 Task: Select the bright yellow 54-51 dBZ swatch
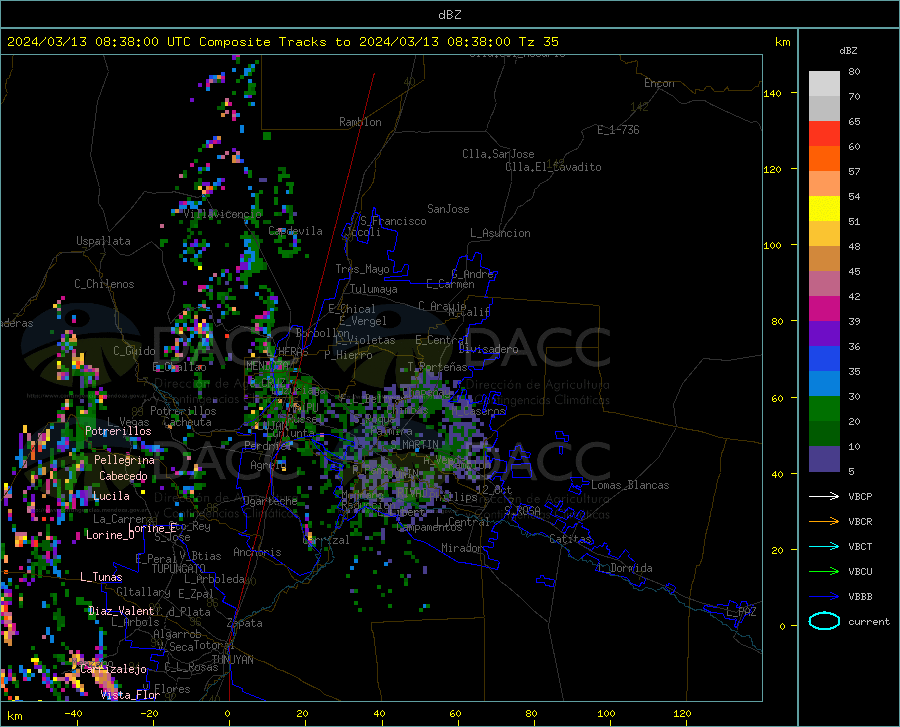coord(824,209)
